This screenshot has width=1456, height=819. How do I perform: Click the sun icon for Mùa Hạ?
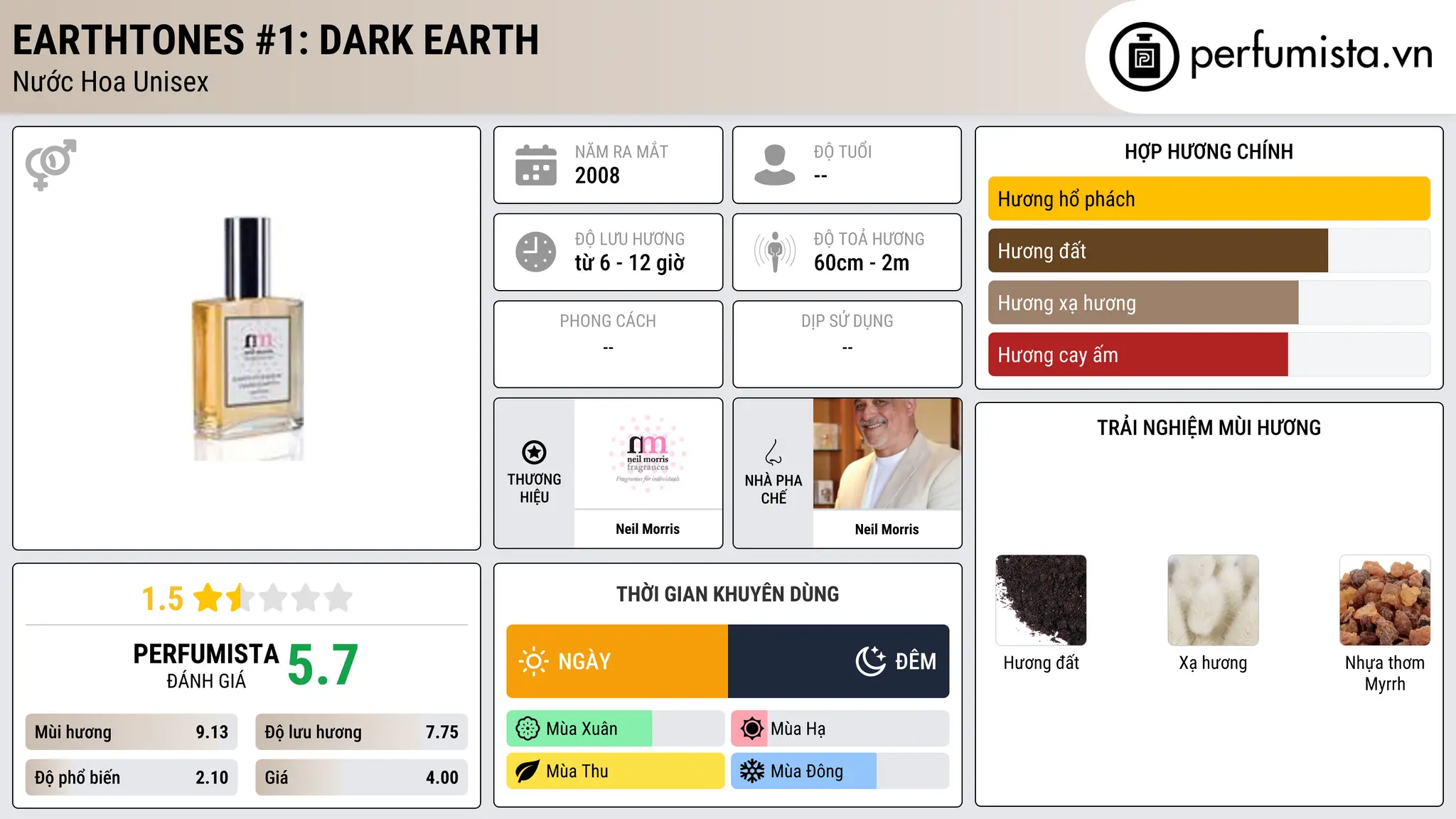pos(751,729)
